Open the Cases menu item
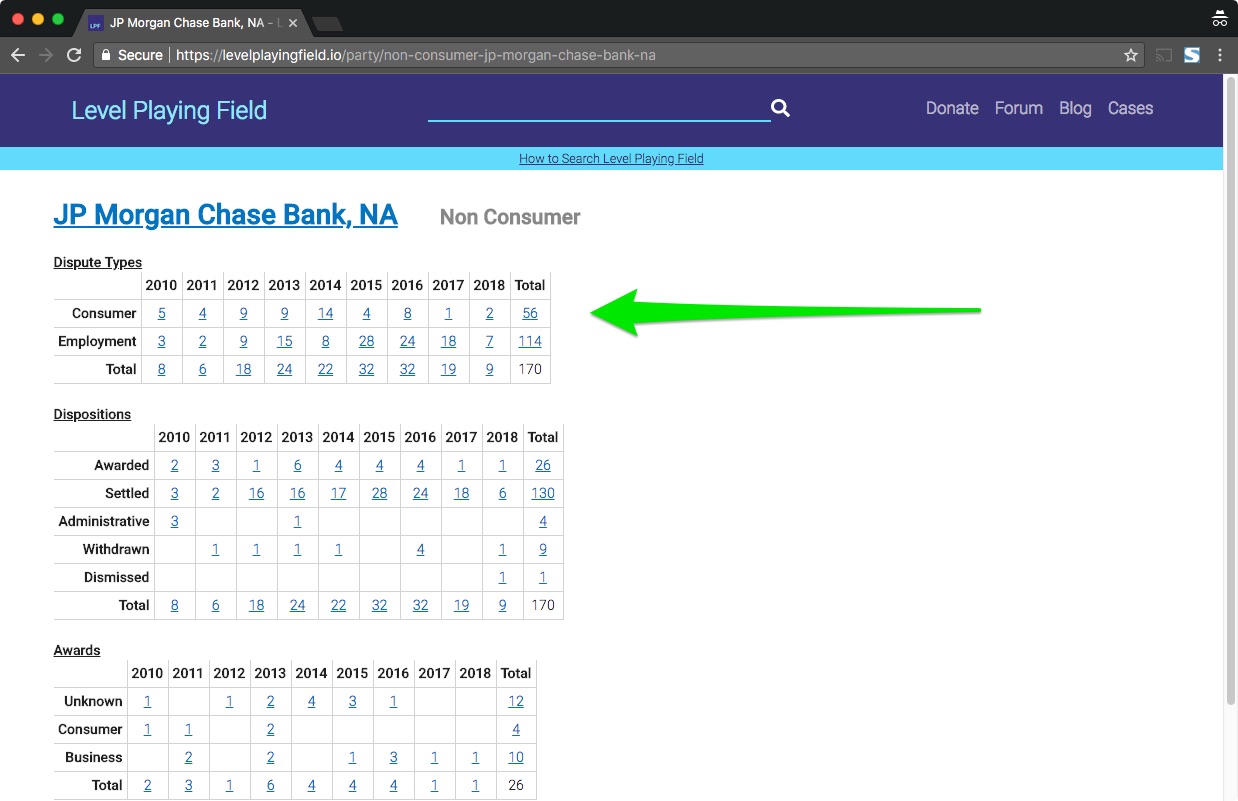Image resolution: width=1238 pixels, height=801 pixels. pos(1130,108)
